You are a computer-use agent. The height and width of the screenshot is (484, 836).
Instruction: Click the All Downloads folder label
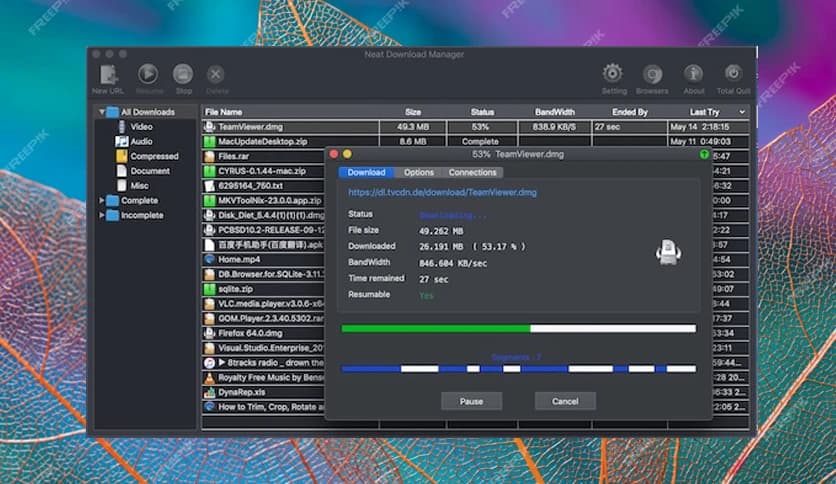(x=148, y=112)
